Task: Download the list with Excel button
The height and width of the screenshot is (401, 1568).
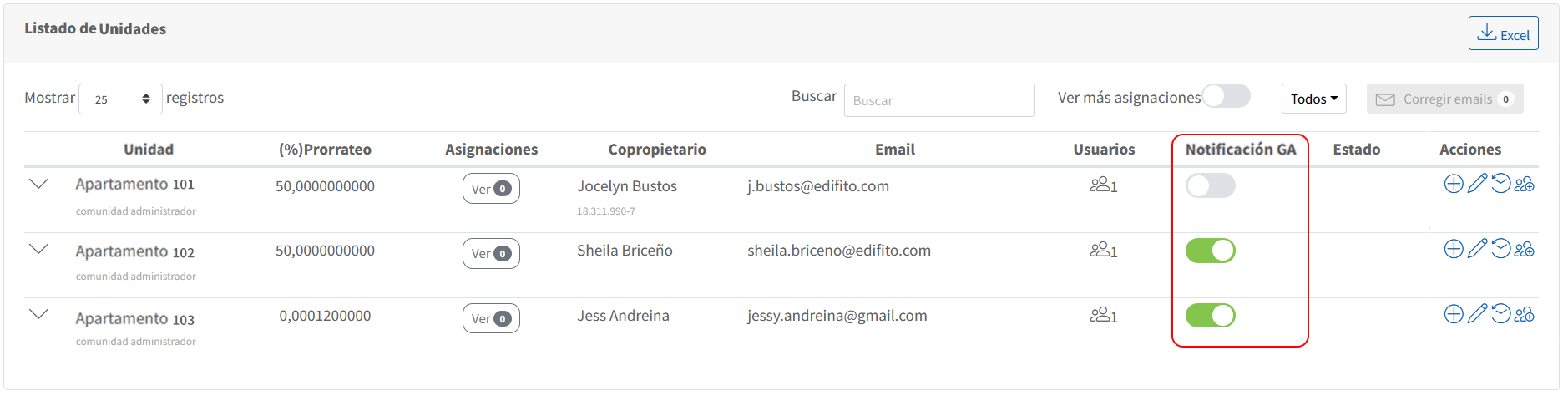Action: pyautogui.click(x=1503, y=33)
